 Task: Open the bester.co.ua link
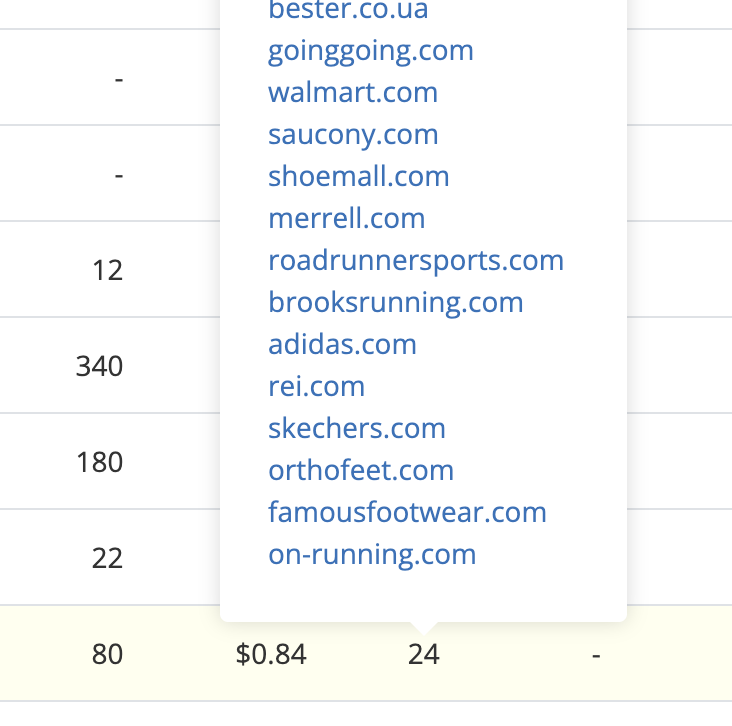click(347, 10)
